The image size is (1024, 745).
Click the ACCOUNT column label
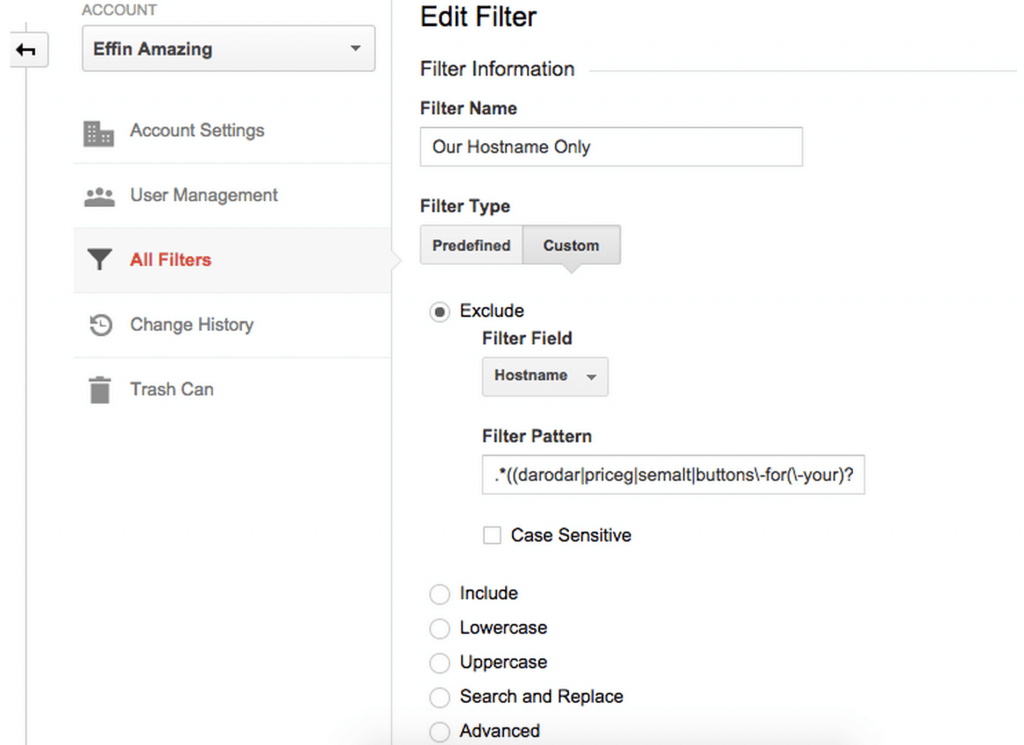tap(119, 10)
